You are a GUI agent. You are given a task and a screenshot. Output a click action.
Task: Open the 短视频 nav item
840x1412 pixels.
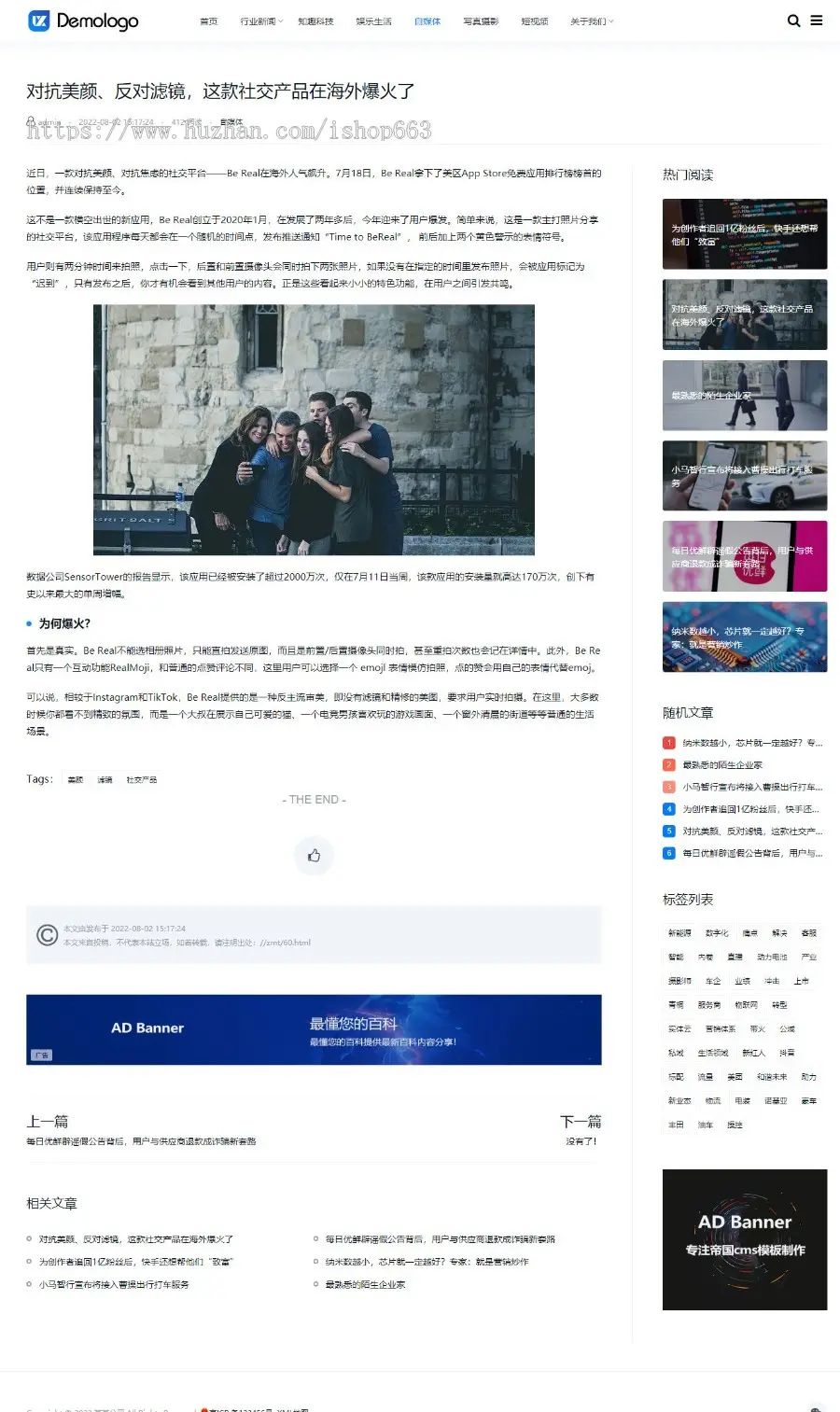tap(535, 21)
